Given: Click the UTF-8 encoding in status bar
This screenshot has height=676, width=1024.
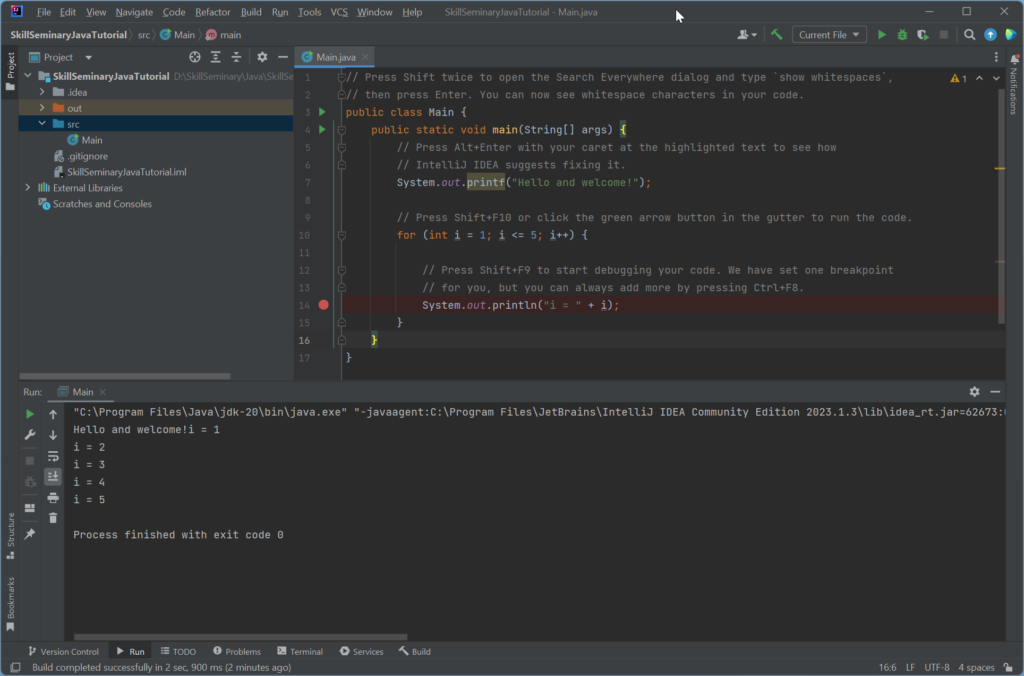Looking at the screenshot, I should click(x=936, y=668).
